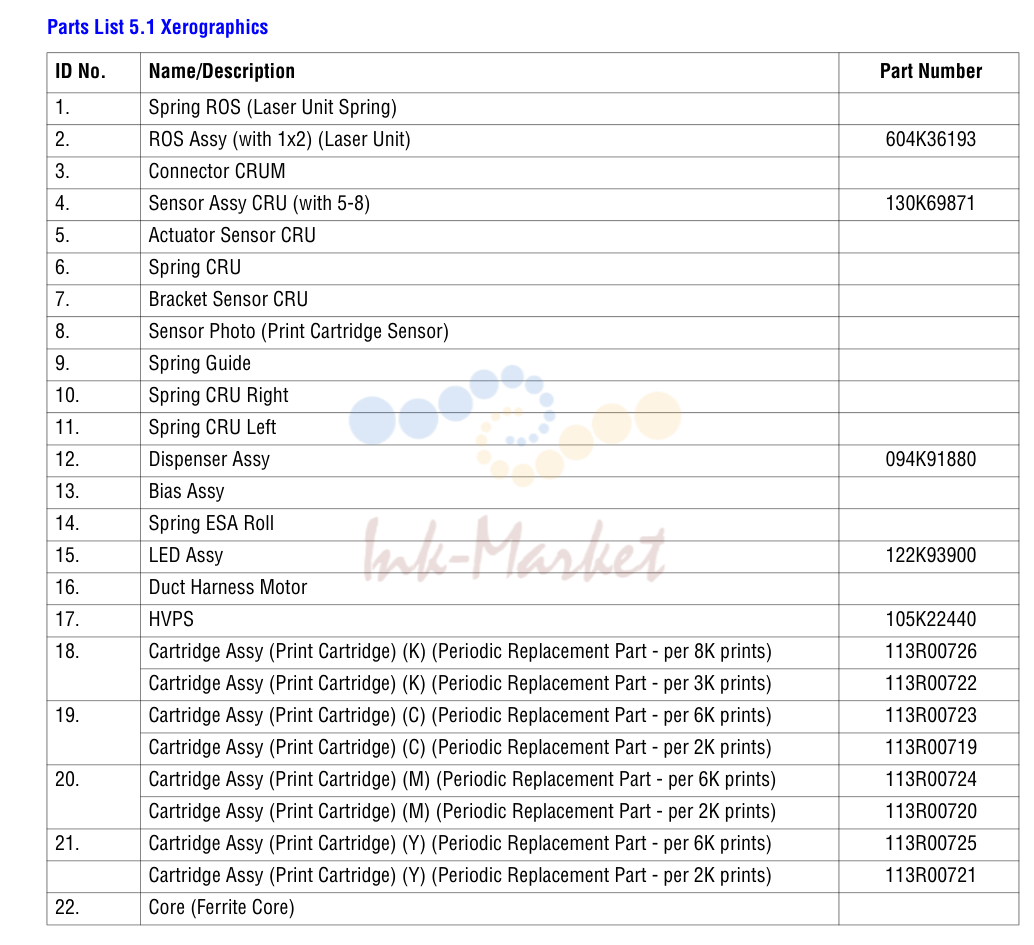Click part number 094K91880
The height and width of the screenshot is (945, 1034).
click(x=930, y=460)
